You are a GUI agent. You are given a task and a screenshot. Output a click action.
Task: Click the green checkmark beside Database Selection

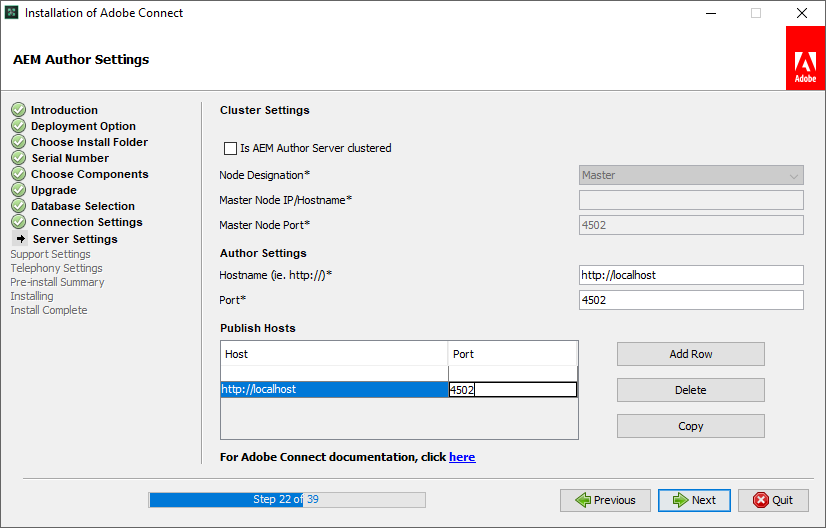pyautogui.click(x=18, y=206)
